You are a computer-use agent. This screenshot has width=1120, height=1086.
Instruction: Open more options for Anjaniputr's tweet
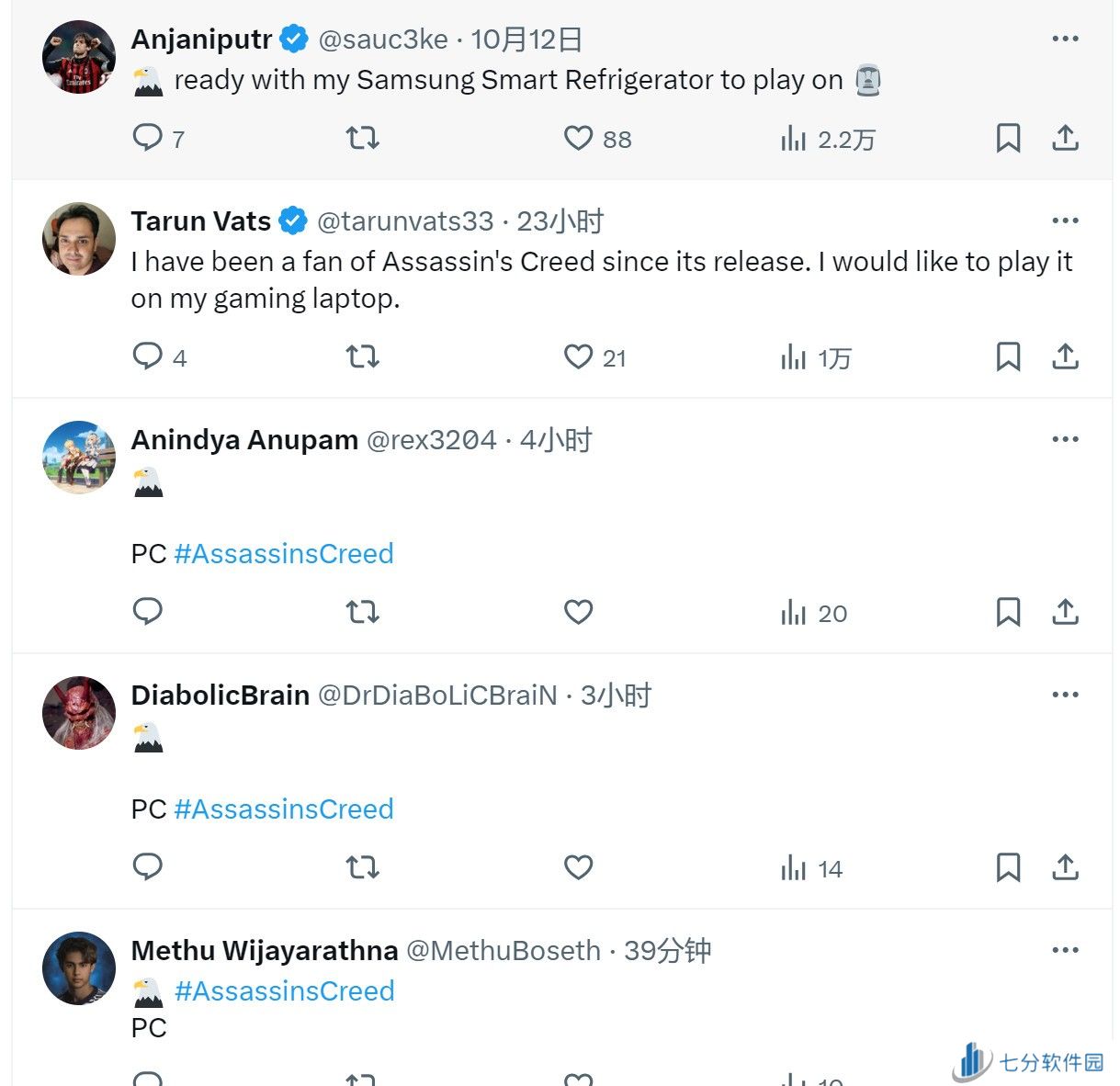tap(1065, 39)
